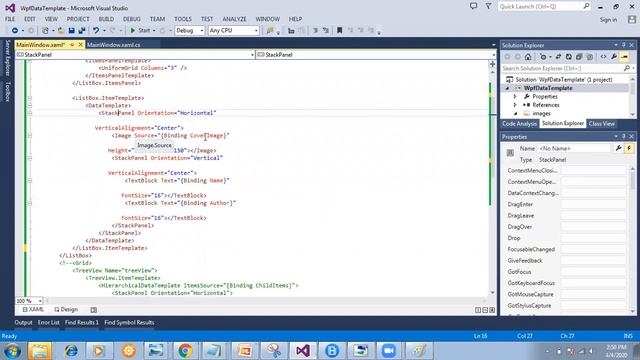Open the FILE menu

[x=10, y=19]
